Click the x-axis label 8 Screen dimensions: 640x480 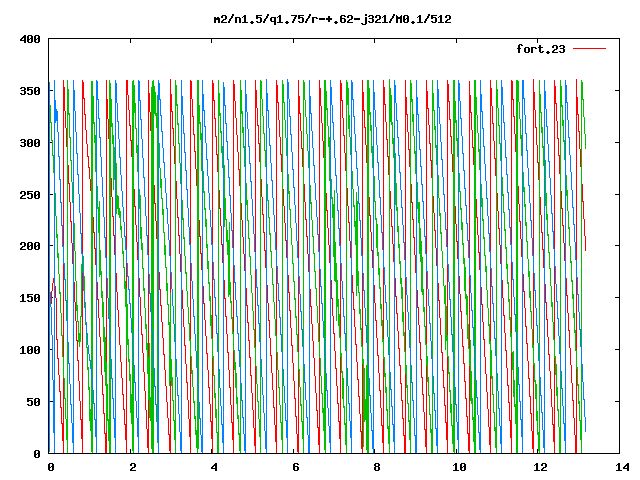tap(377, 467)
